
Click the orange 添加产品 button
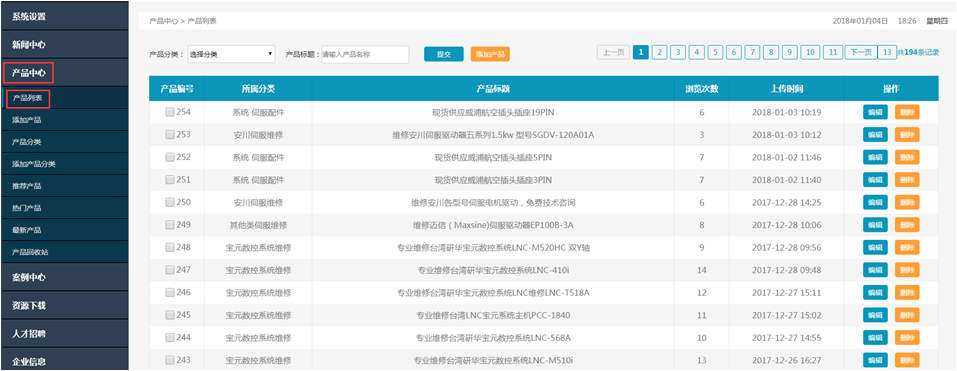pos(490,54)
